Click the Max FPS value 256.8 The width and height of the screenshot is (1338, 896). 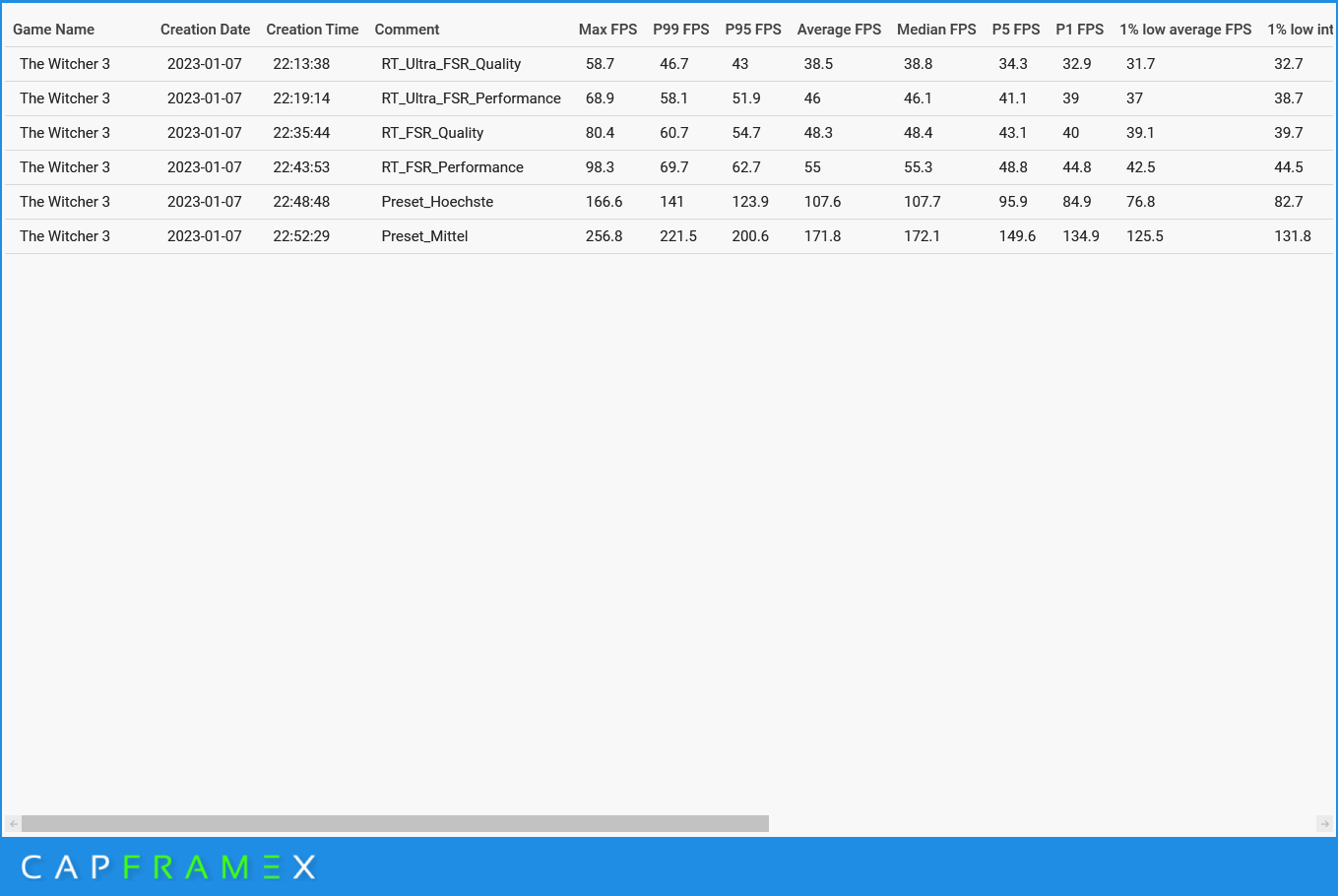coord(604,236)
